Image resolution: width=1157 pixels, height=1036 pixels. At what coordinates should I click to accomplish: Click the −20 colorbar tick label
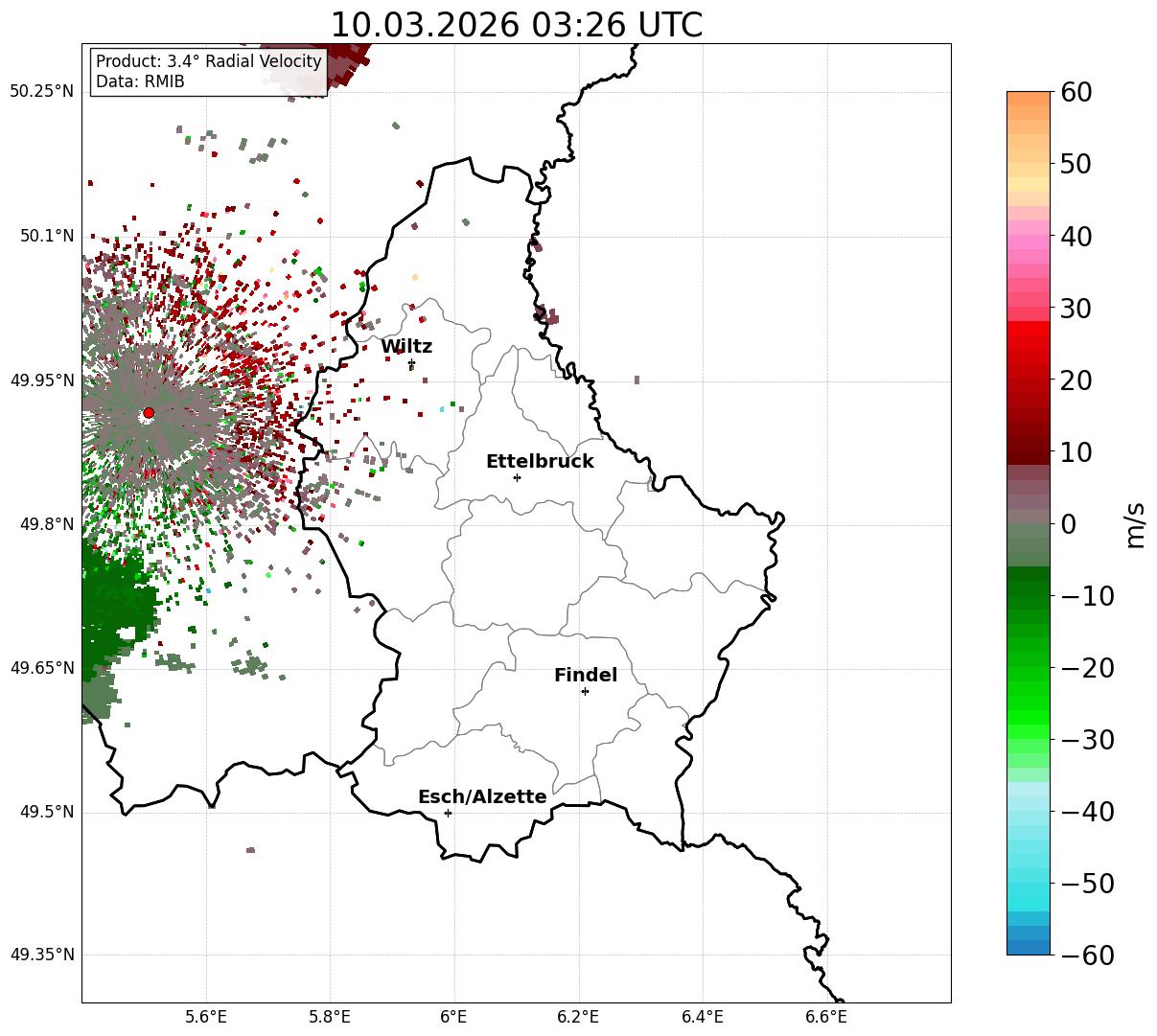point(1086,668)
